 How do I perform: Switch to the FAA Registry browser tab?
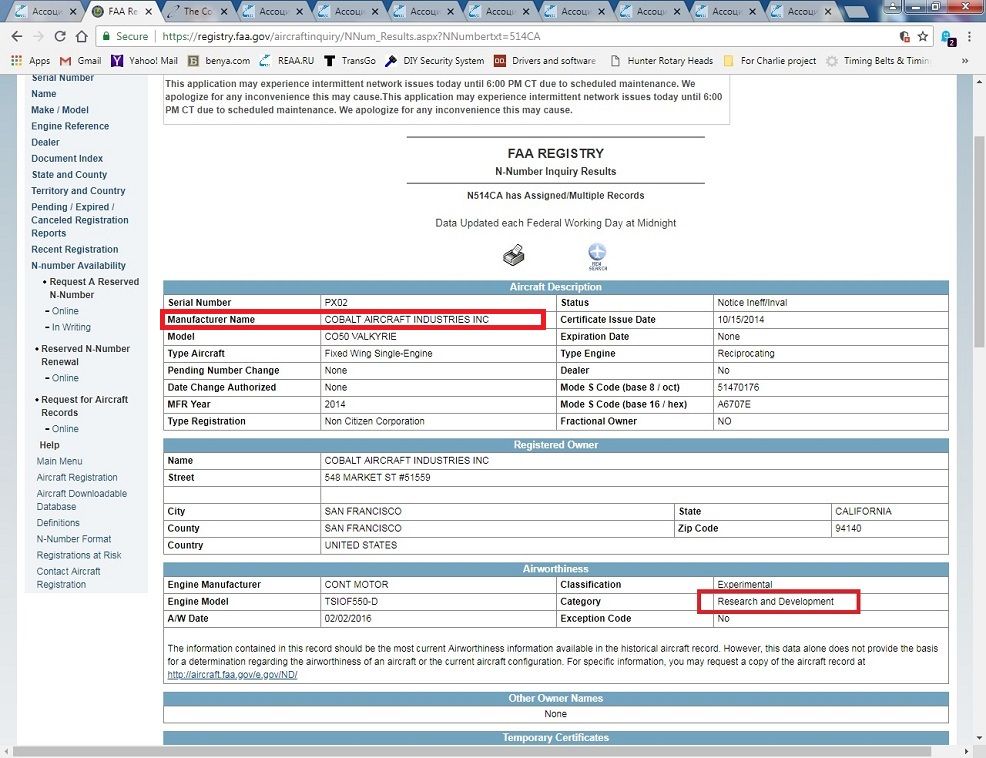(x=120, y=12)
